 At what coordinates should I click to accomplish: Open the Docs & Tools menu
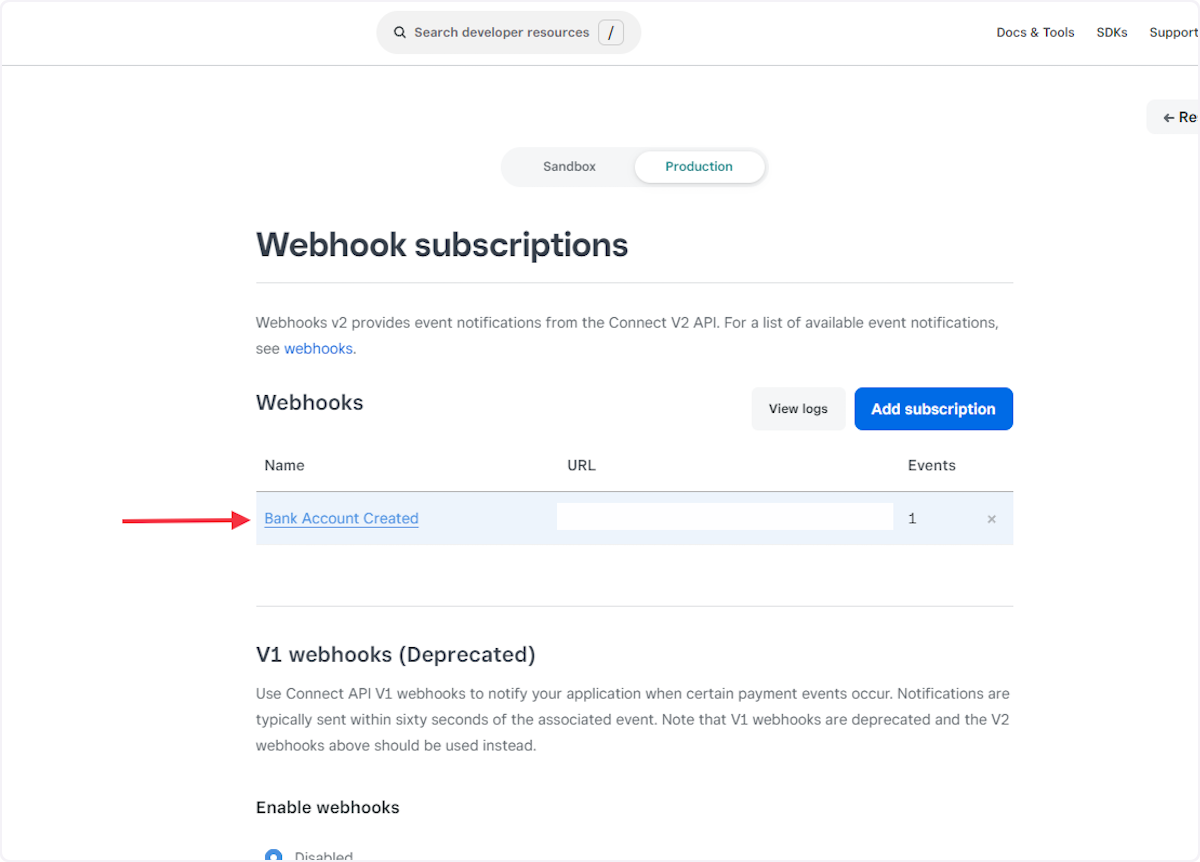click(x=1035, y=32)
